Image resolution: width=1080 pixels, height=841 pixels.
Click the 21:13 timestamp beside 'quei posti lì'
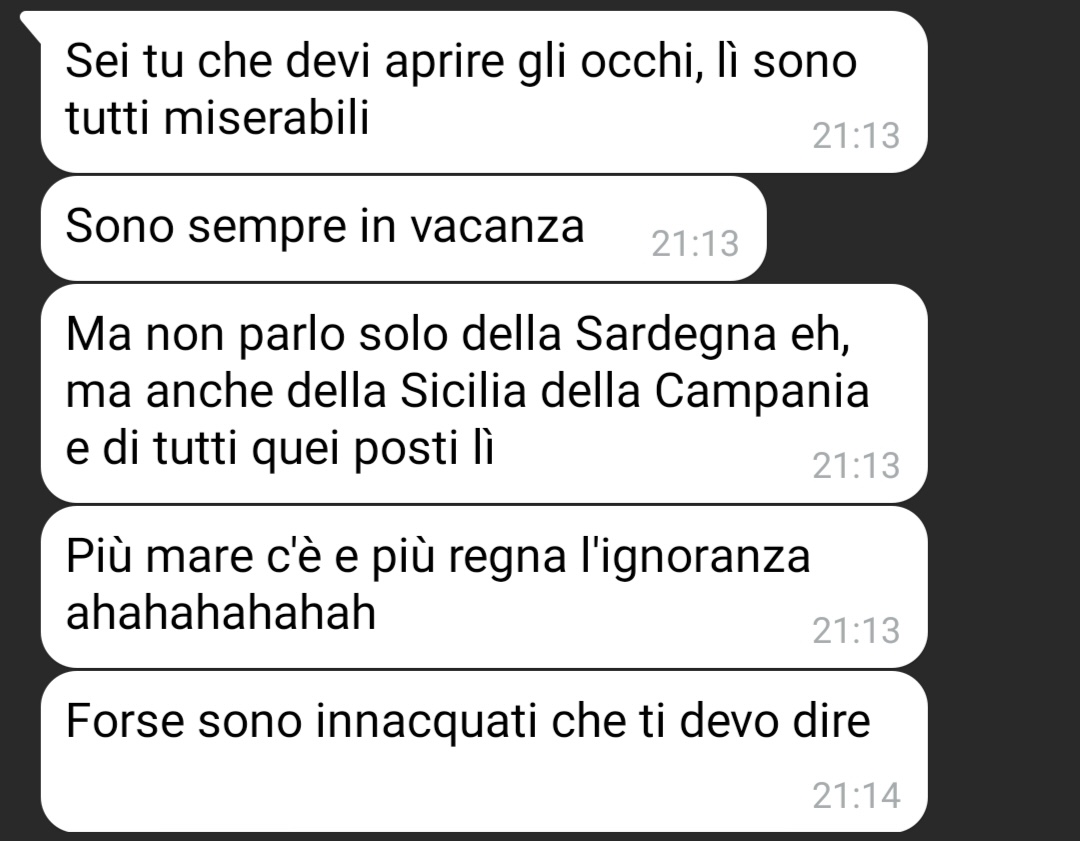pyautogui.click(x=856, y=465)
